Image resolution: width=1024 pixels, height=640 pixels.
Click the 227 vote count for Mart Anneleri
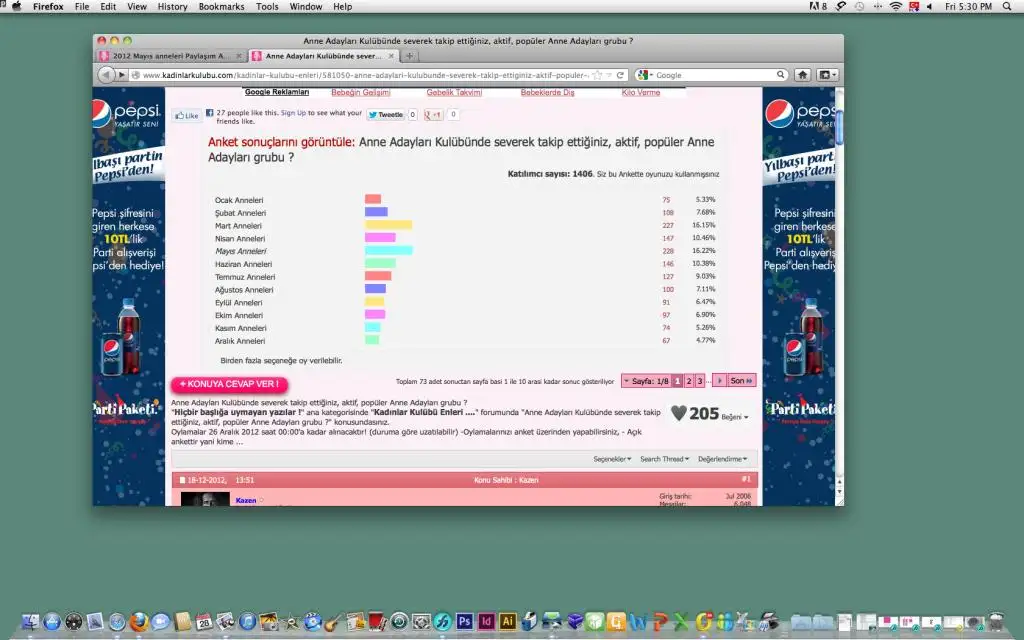coord(668,225)
